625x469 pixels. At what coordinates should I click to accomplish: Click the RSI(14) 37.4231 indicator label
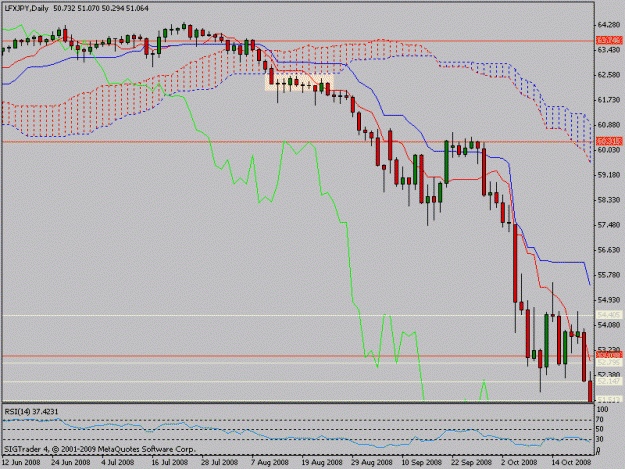[x=31, y=411]
